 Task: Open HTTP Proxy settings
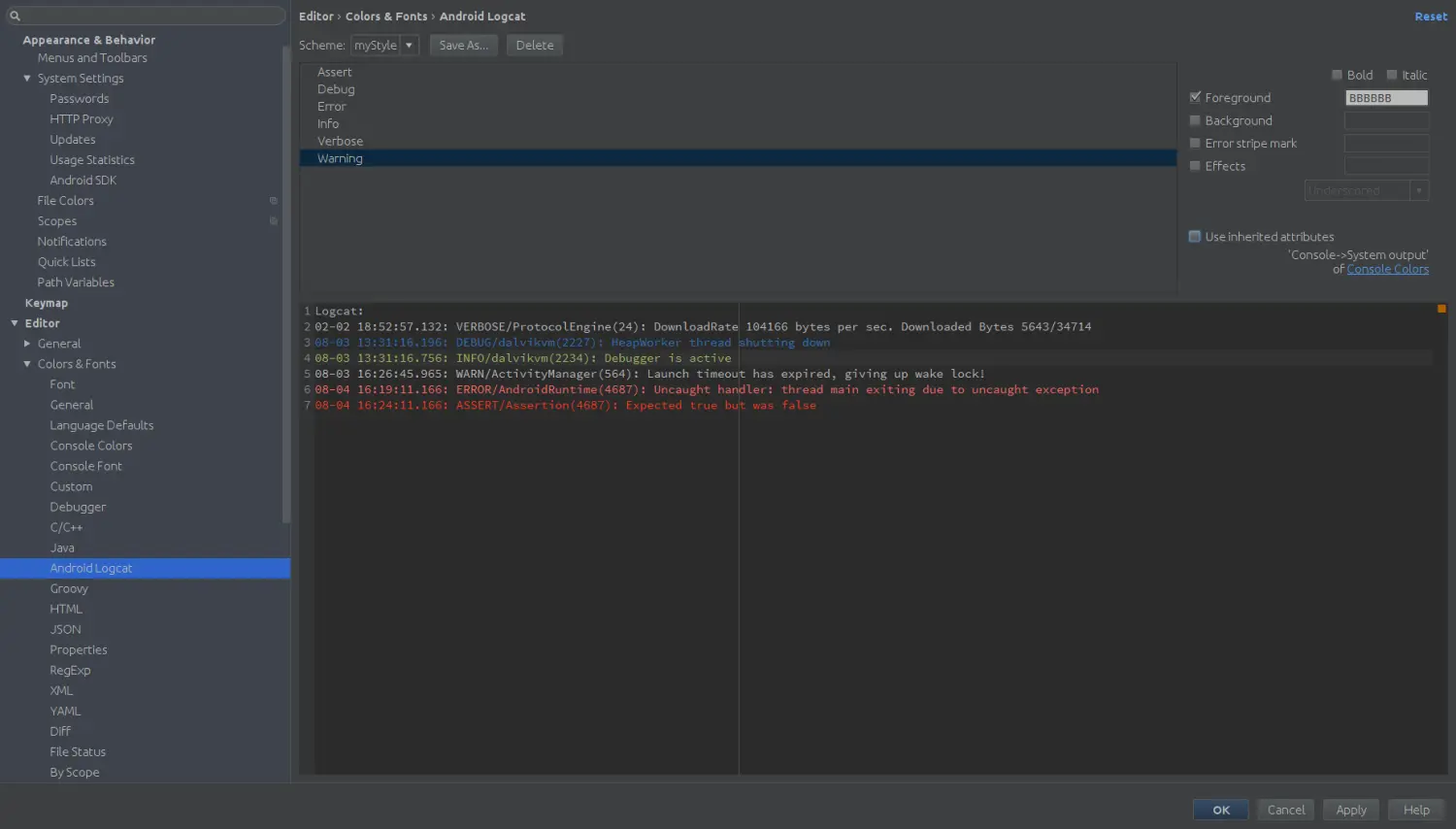pos(82,119)
